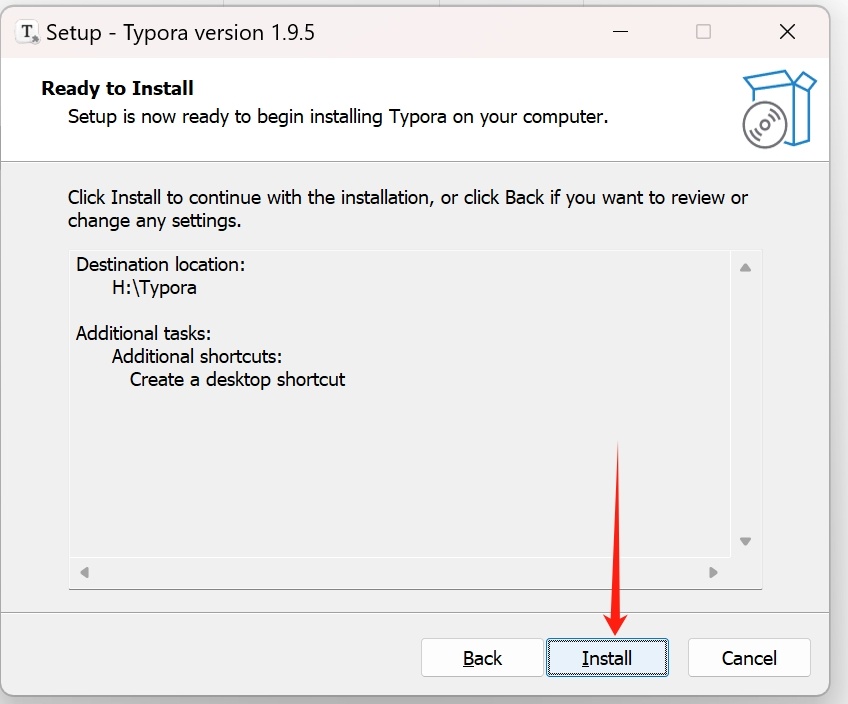This screenshot has height=704, width=848.
Task: Click the minimize icon in the title bar
Action: click(620, 31)
